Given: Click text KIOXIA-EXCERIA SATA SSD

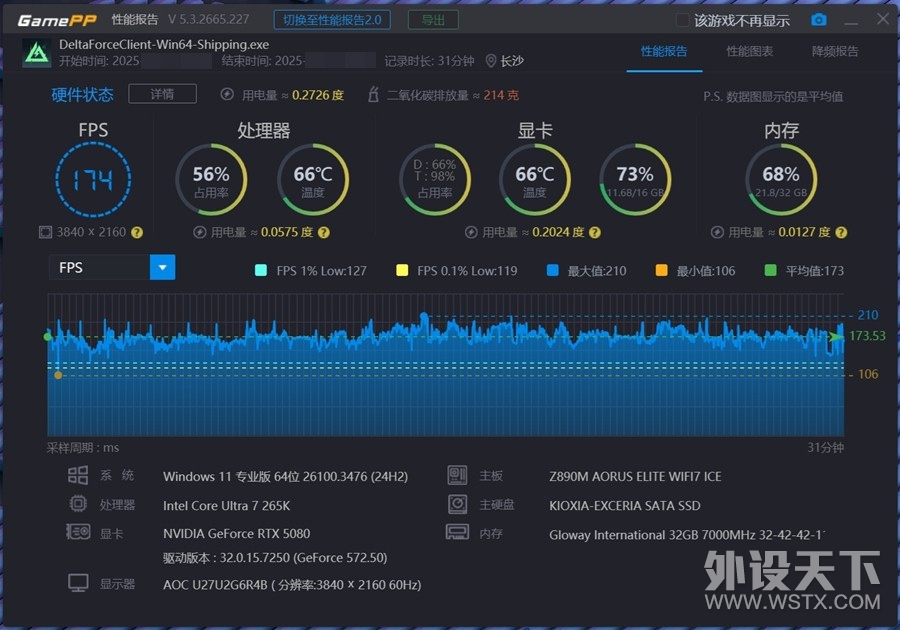Looking at the screenshot, I should (624, 505).
